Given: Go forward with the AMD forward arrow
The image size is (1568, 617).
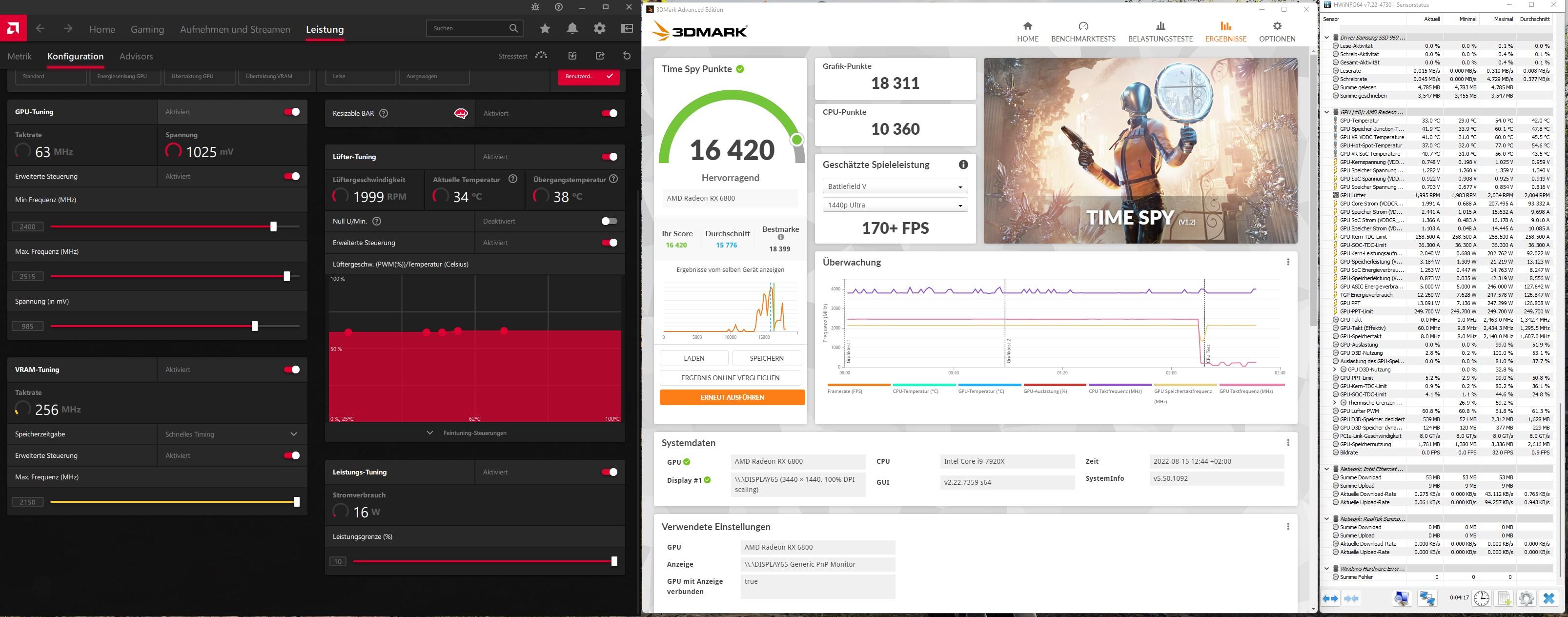Looking at the screenshot, I should coord(68,29).
